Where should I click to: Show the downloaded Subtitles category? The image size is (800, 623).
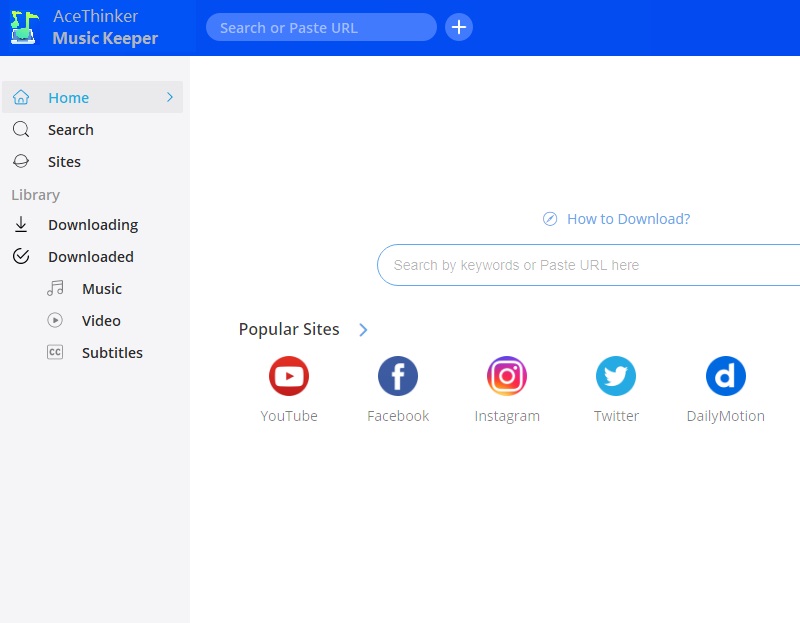coord(112,353)
